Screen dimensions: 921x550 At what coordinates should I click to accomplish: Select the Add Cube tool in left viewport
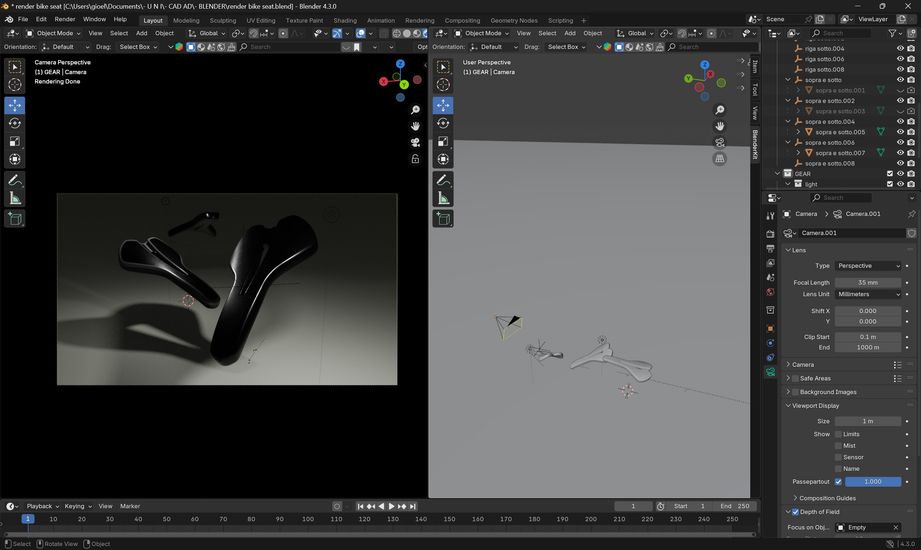coord(15,219)
